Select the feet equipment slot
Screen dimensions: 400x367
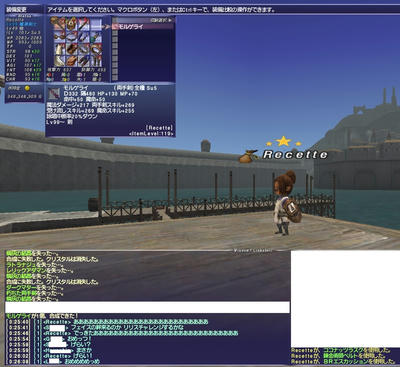96,61
